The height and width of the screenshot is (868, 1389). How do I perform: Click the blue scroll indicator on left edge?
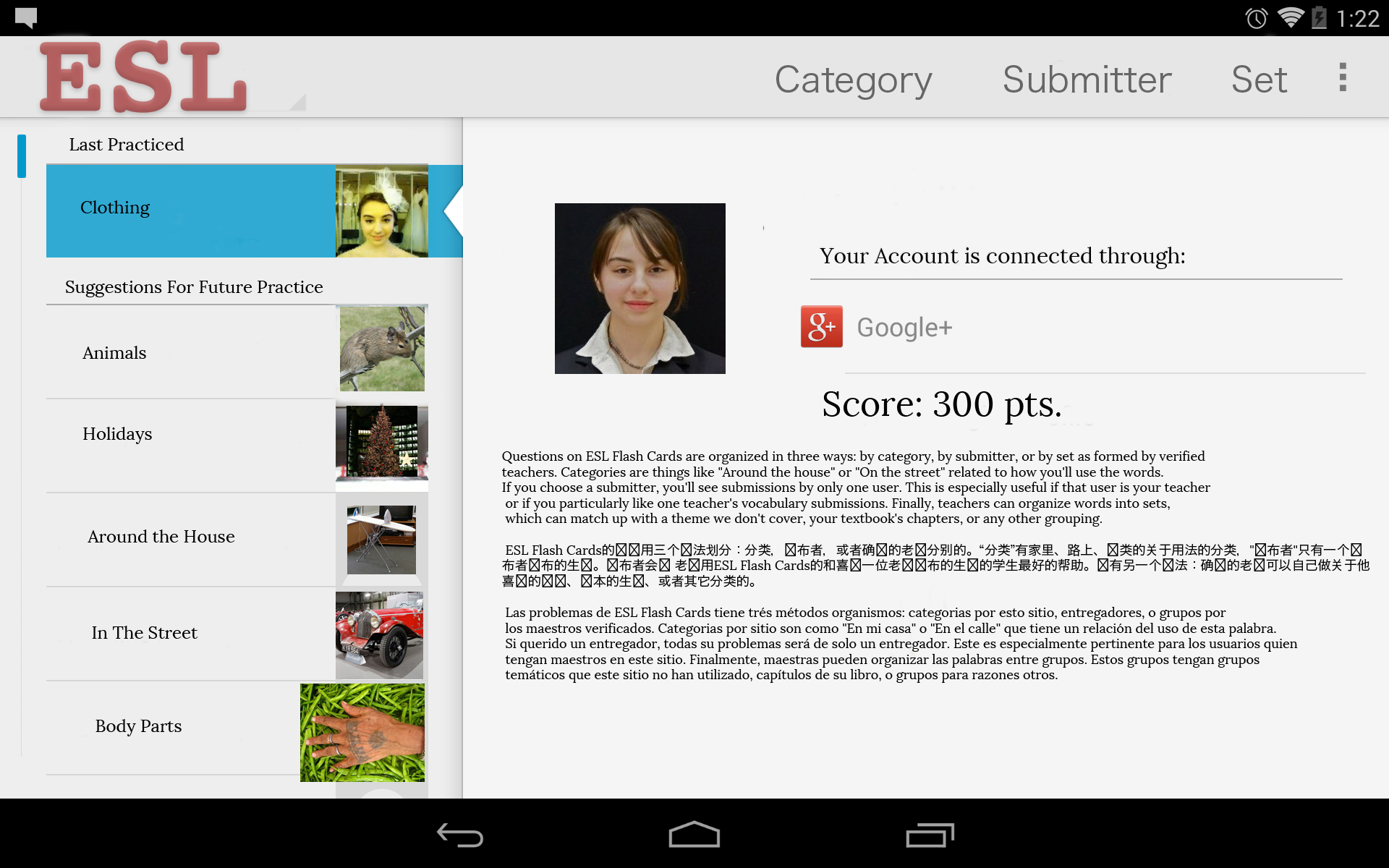coord(22,156)
